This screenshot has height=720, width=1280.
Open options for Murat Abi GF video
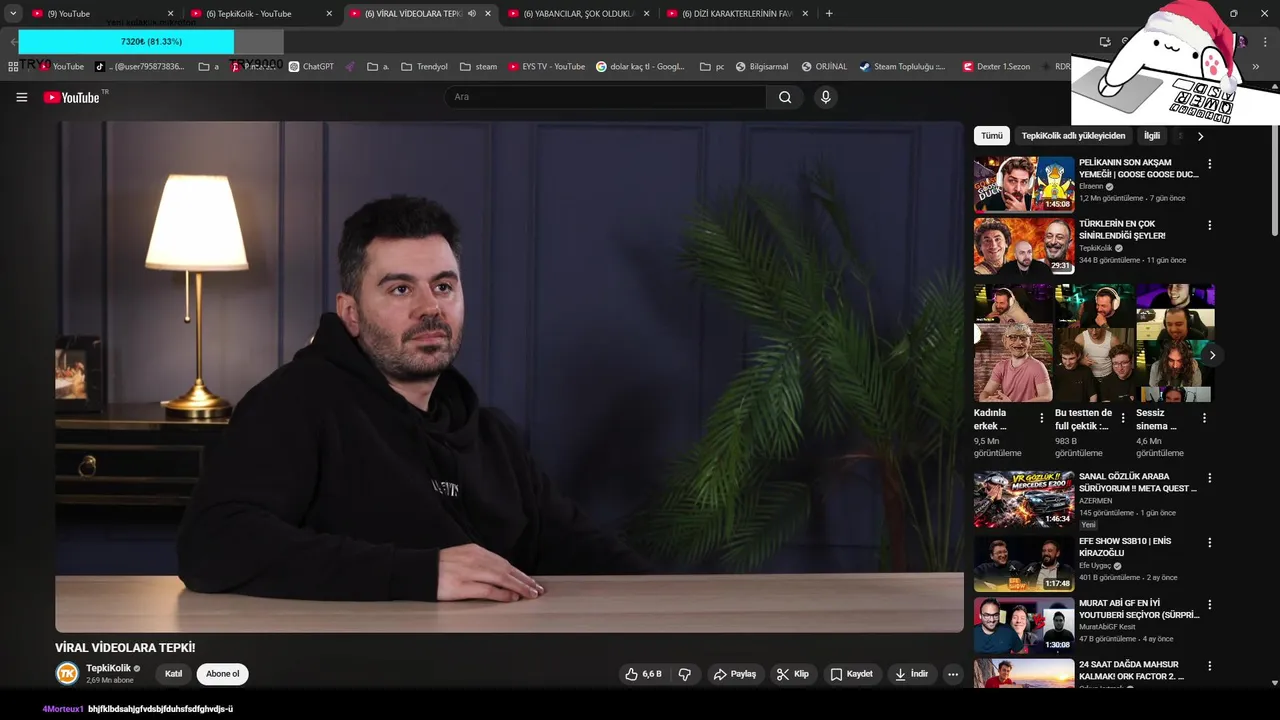tap(1210, 605)
